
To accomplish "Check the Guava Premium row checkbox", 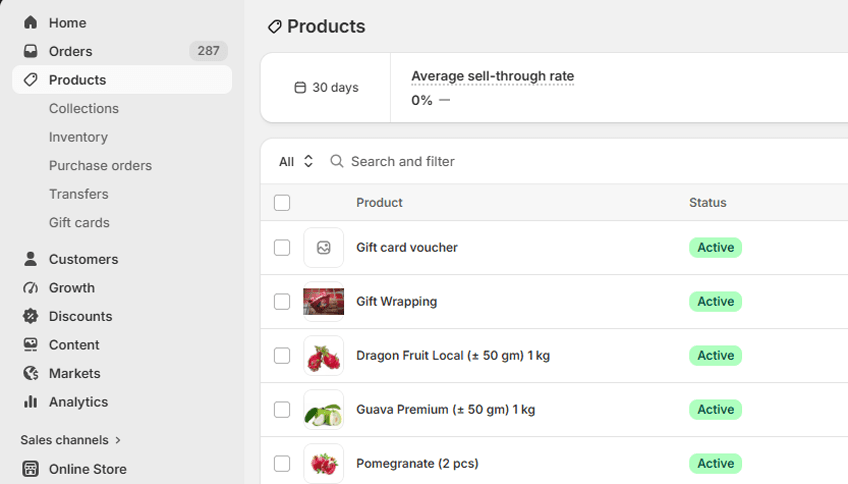I will coord(282,410).
